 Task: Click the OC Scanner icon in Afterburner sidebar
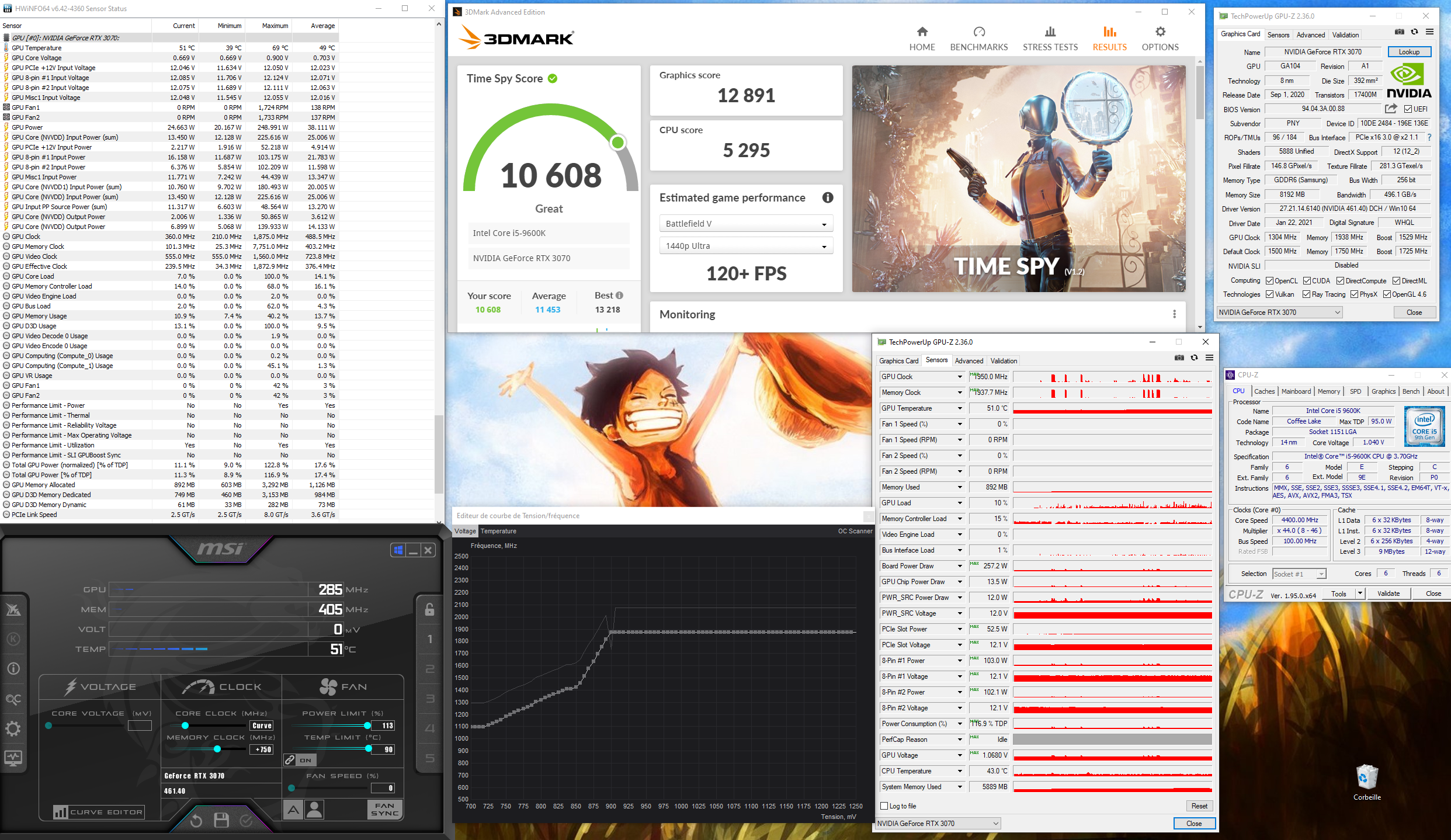click(13, 699)
